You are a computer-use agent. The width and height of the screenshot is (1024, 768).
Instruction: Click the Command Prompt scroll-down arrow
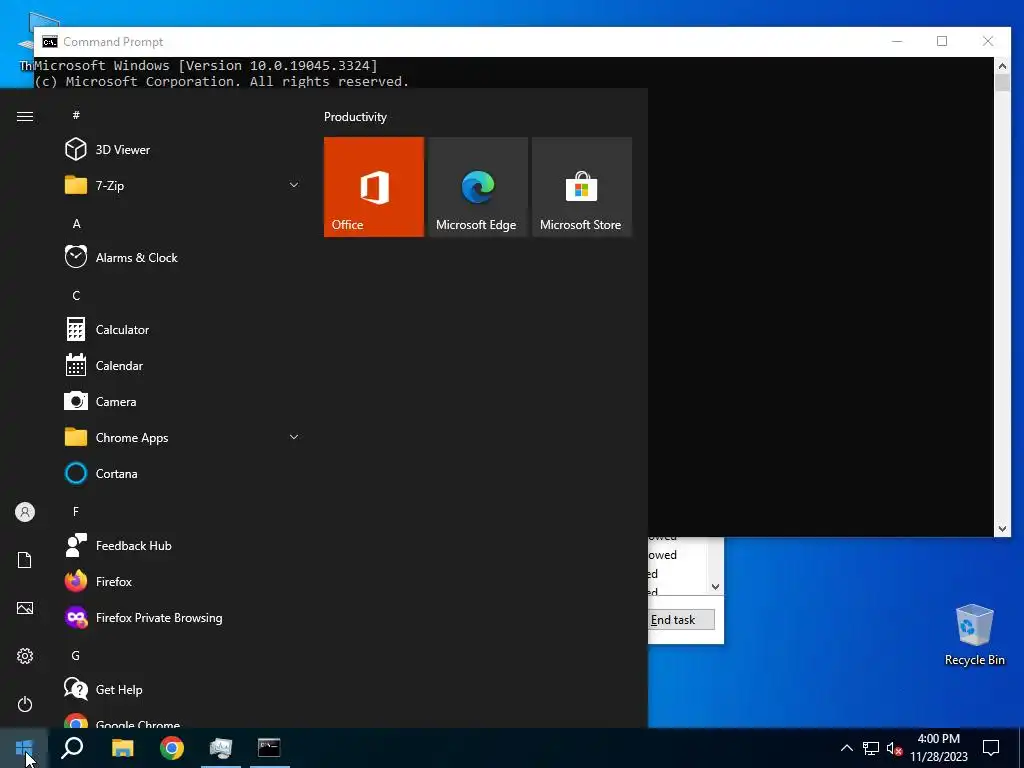tap(1002, 529)
